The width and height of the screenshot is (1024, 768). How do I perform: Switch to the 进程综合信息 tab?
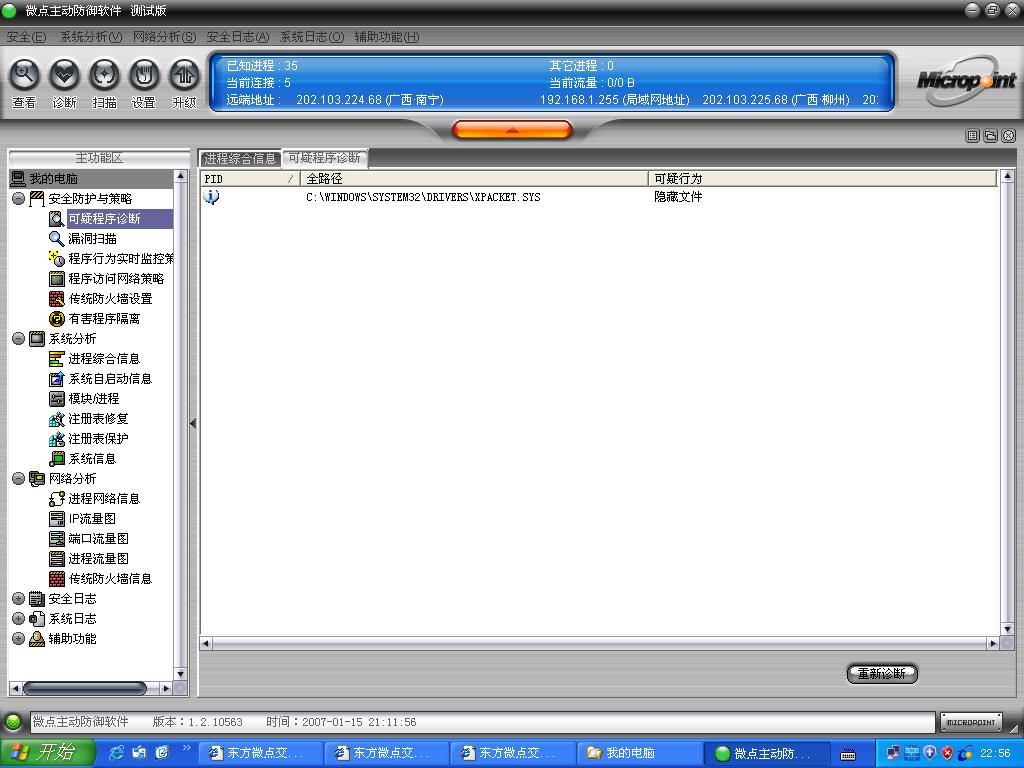pyautogui.click(x=240, y=158)
